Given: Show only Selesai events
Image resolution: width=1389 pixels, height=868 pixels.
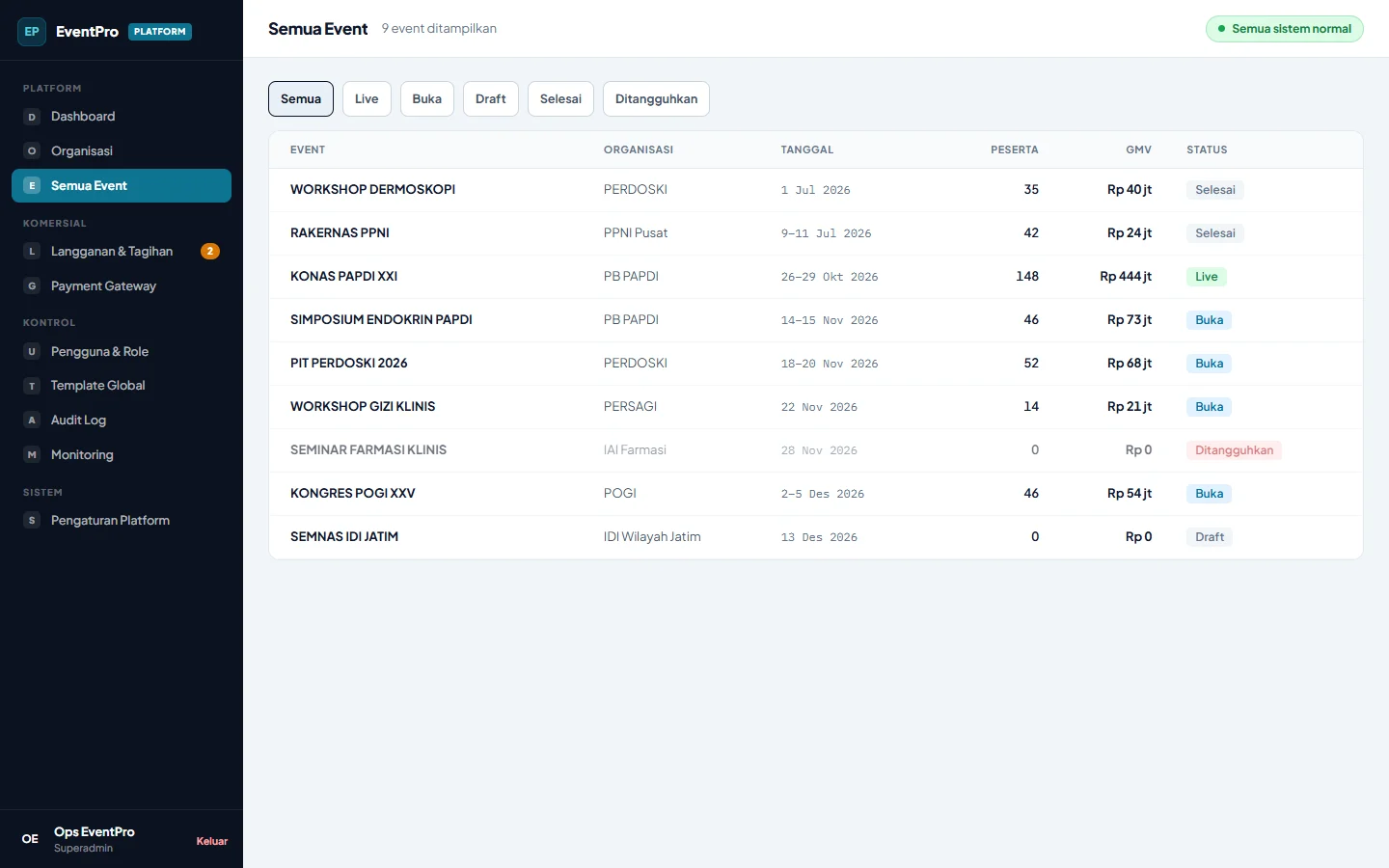Looking at the screenshot, I should point(560,99).
